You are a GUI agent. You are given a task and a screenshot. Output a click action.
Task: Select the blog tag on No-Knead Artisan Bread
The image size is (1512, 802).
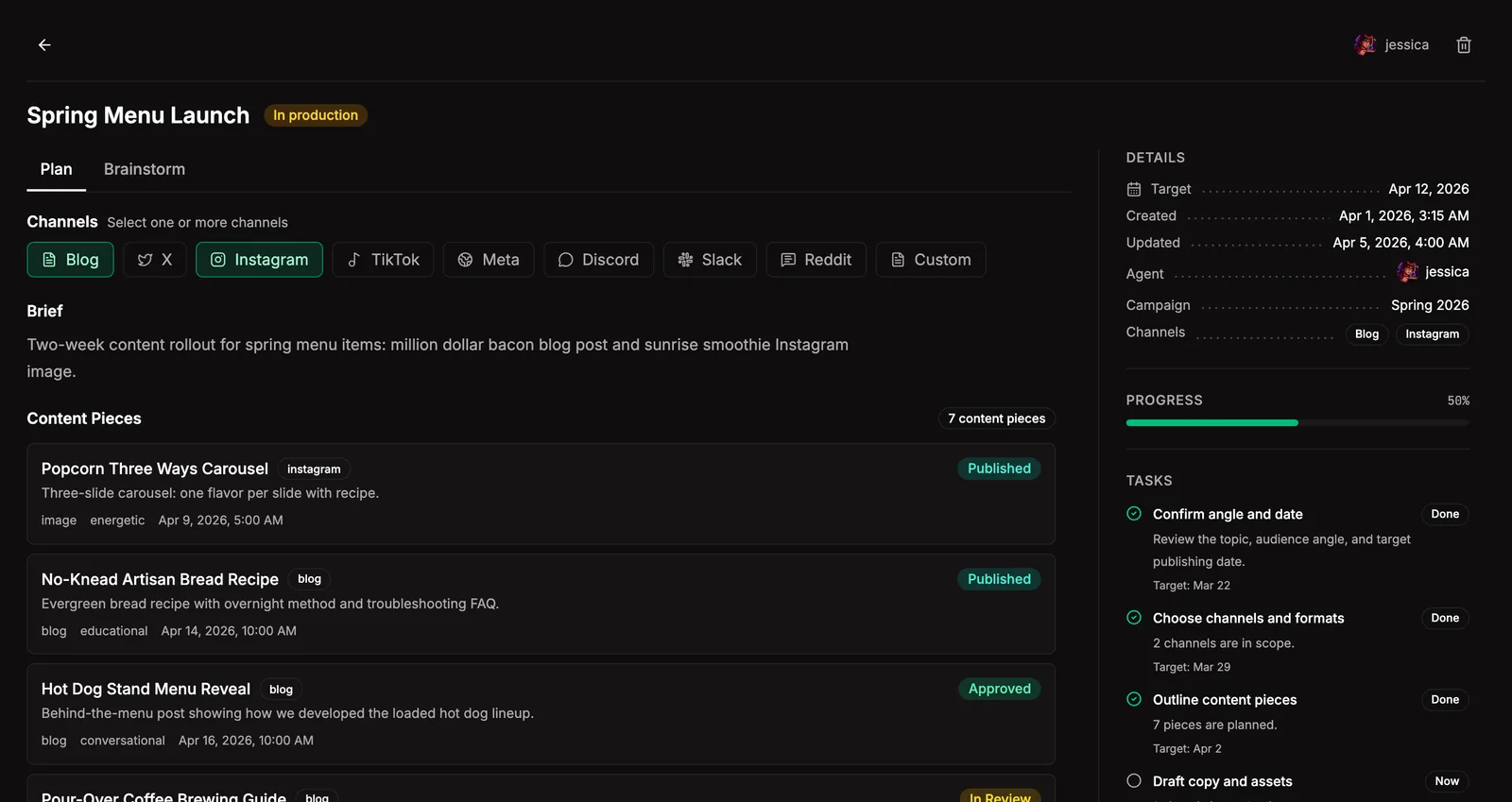coord(309,579)
